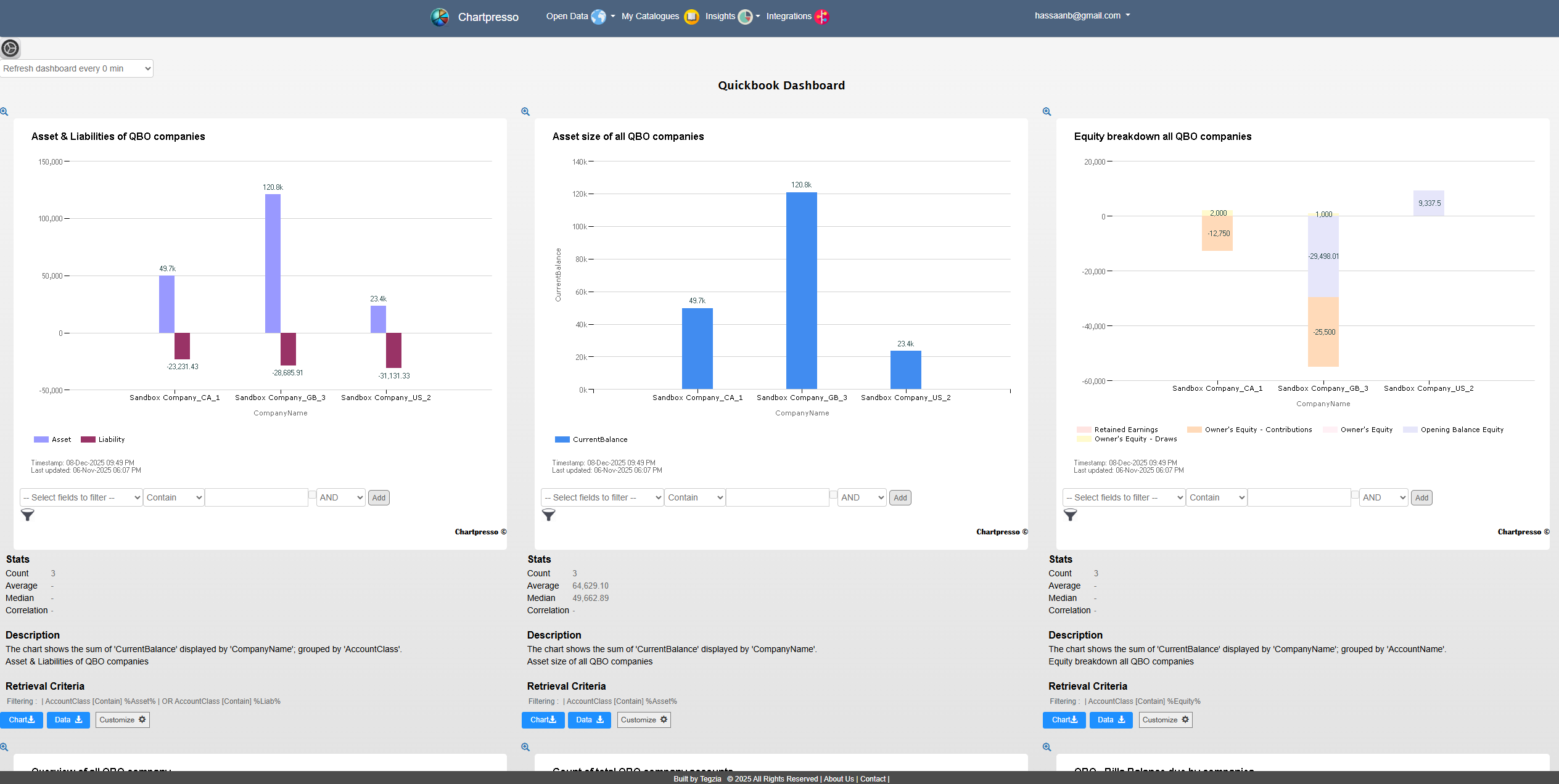This screenshot has width=1559, height=784.
Task: Click the Chartpresso logo icon
Action: pyautogui.click(x=440, y=17)
